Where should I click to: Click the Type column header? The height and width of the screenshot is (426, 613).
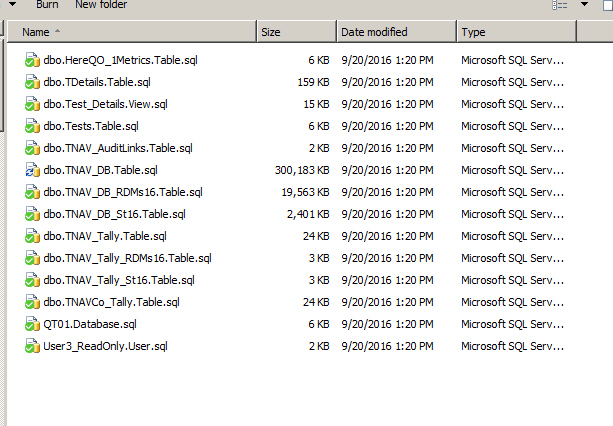tap(515, 32)
